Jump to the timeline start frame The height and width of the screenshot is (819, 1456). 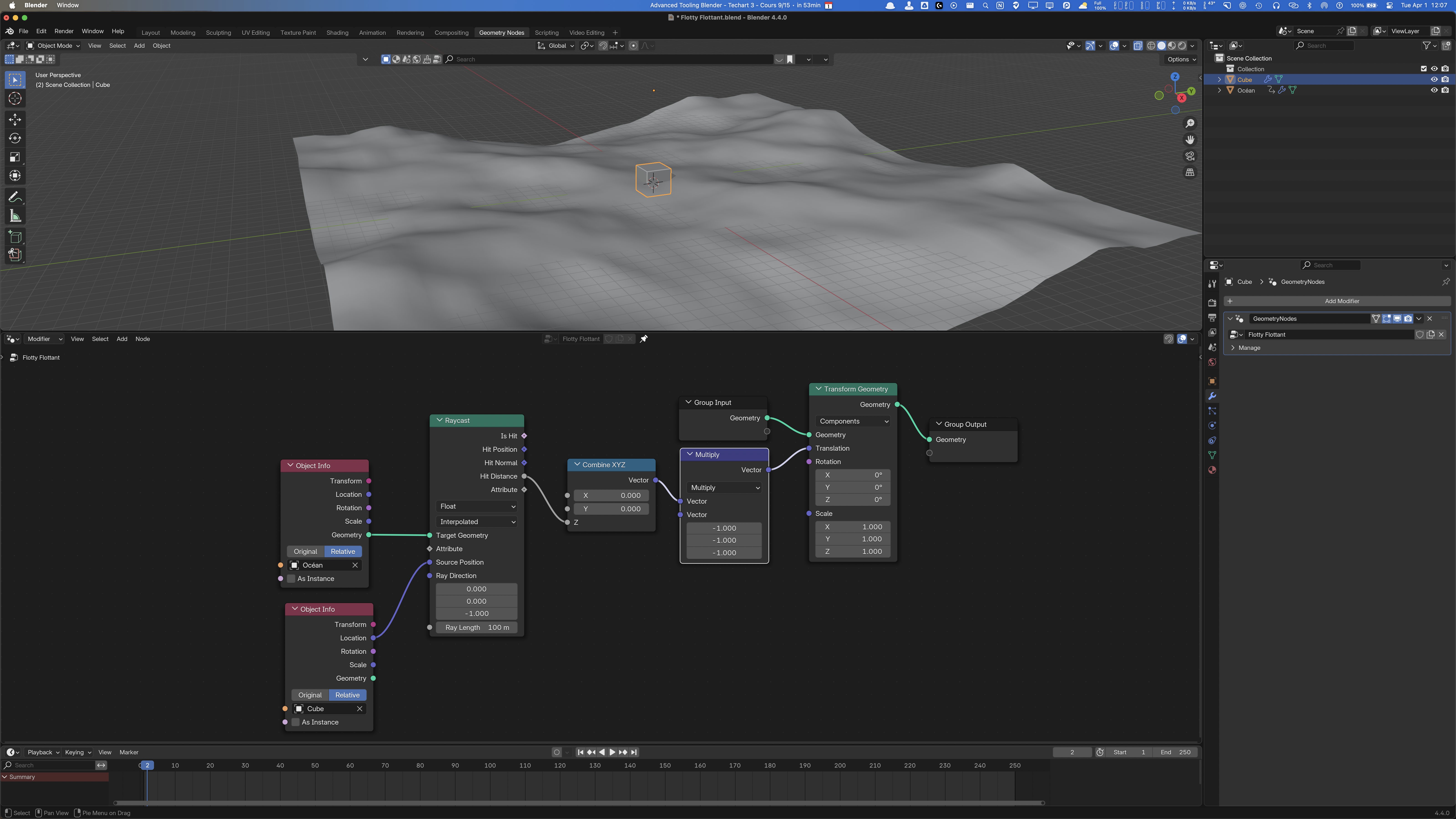click(581, 752)
